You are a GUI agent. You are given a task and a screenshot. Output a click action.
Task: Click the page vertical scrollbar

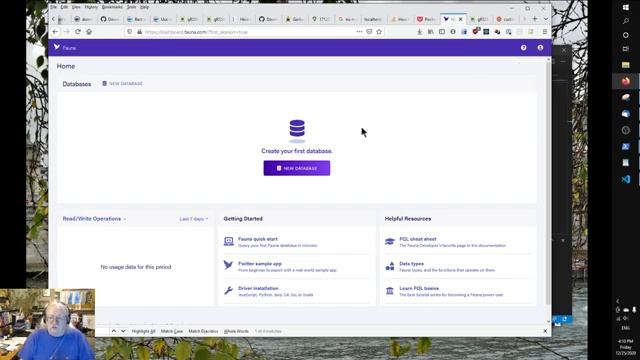548,184
